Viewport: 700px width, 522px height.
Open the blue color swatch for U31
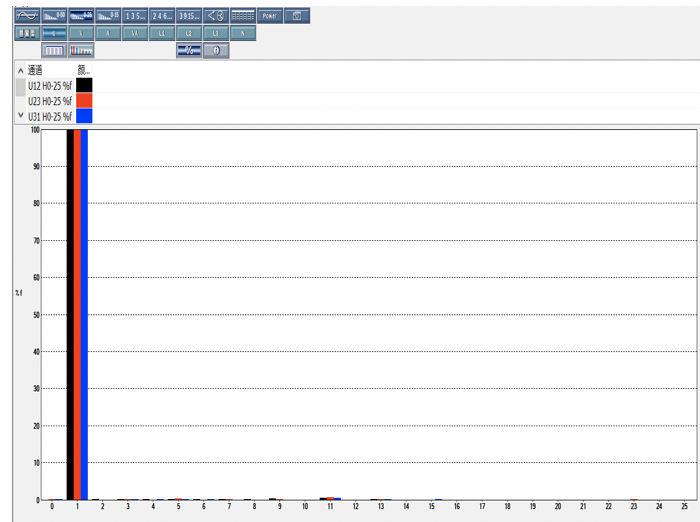tap(84, 116)
